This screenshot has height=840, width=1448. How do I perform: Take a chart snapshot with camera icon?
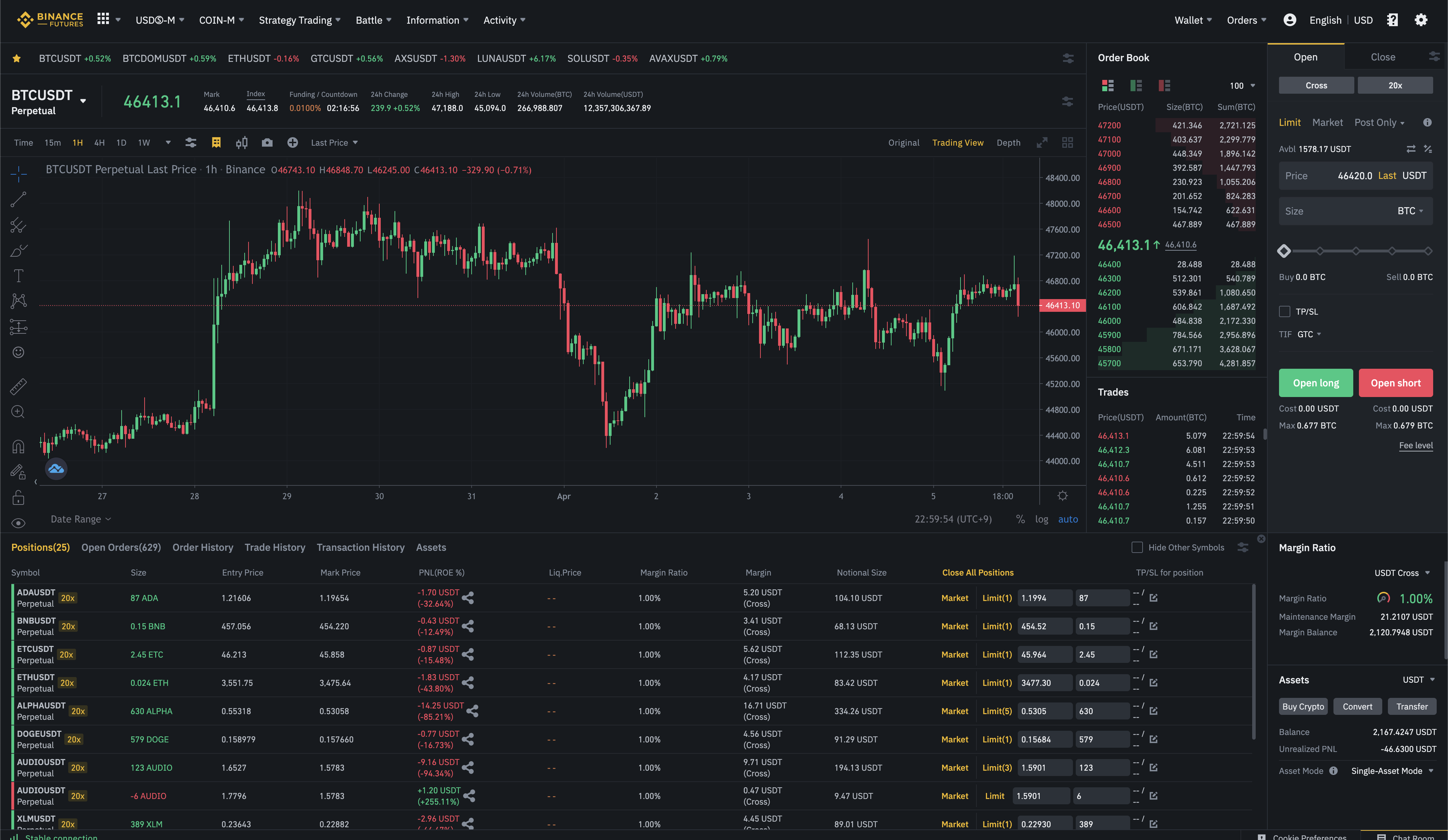[x=267, y=142]
